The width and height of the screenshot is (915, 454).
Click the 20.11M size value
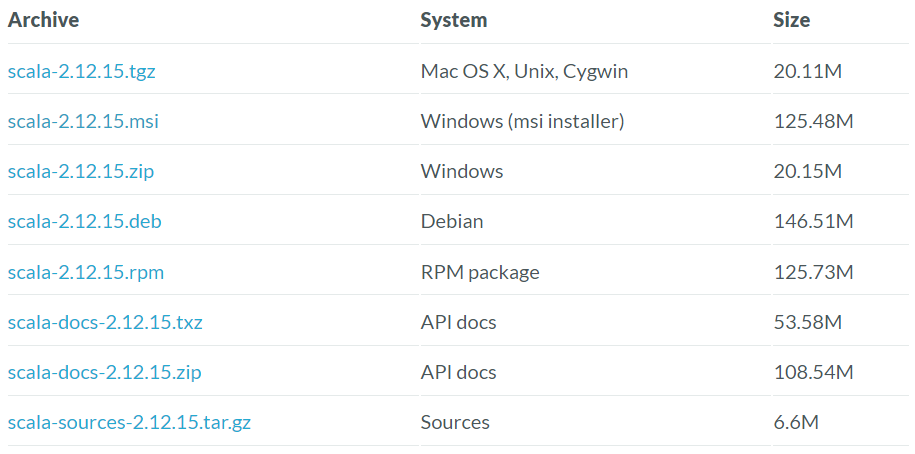[x=808, y=72]
